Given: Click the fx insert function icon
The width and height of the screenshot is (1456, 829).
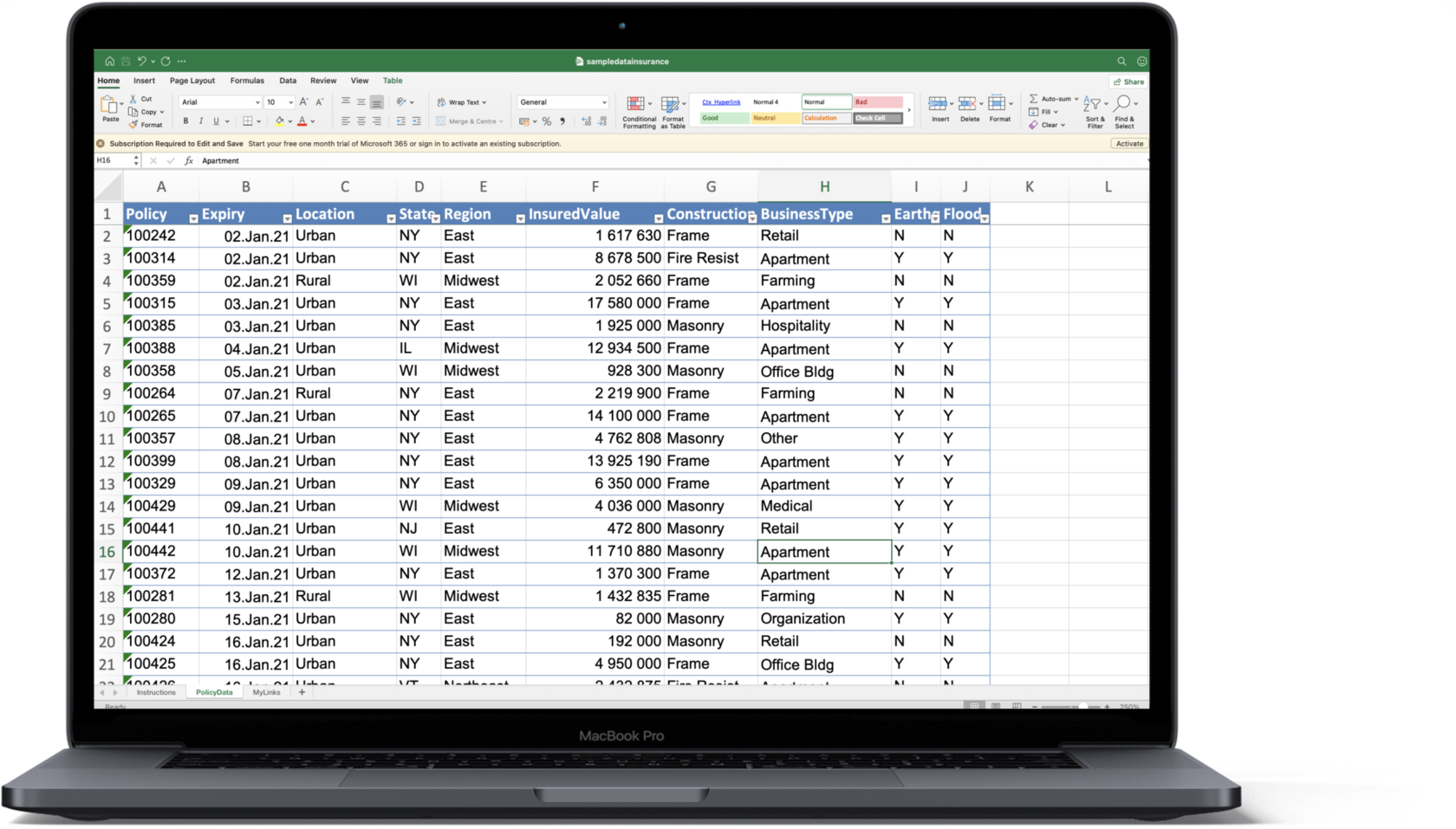Looking at the screenshot, I should 189,160.
